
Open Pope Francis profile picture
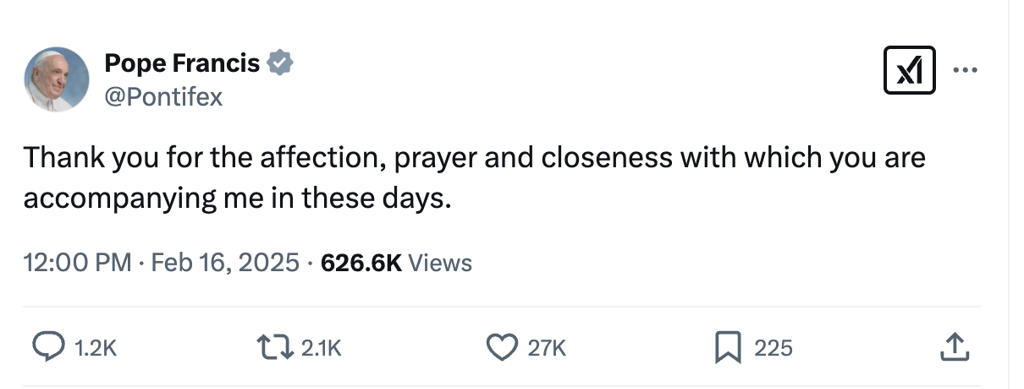(x=57, y=79)
